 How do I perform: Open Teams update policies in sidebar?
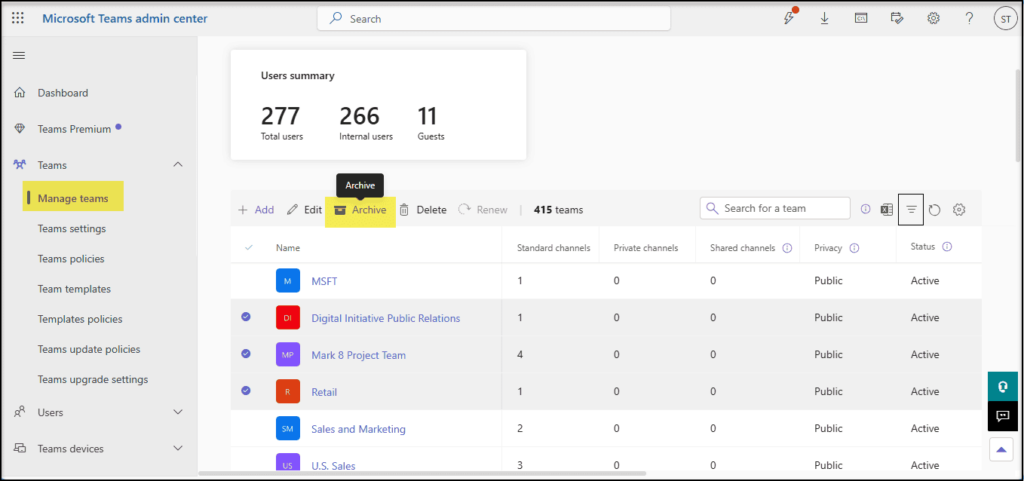(x=89, y=349)
